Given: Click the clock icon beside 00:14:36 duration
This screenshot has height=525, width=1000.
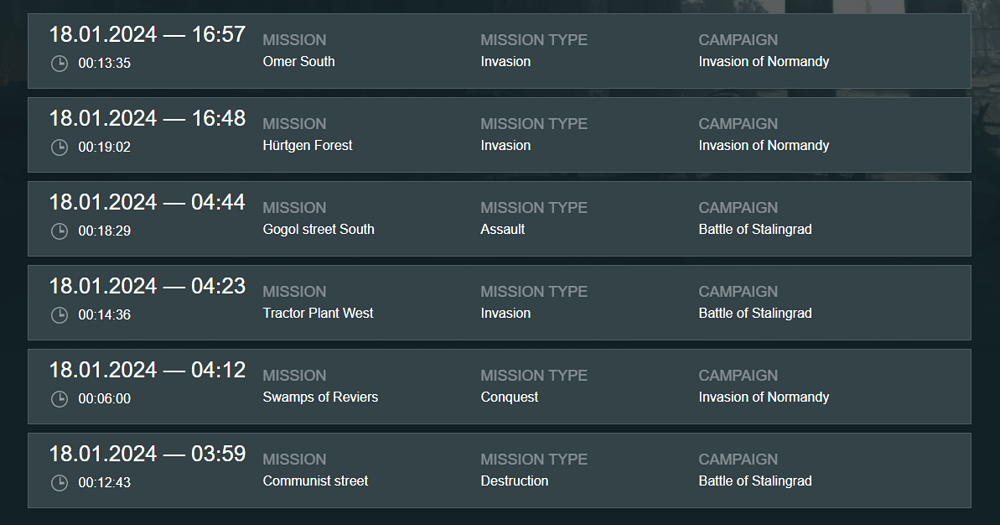Looking at the screenshot, I should click(60, 315).
